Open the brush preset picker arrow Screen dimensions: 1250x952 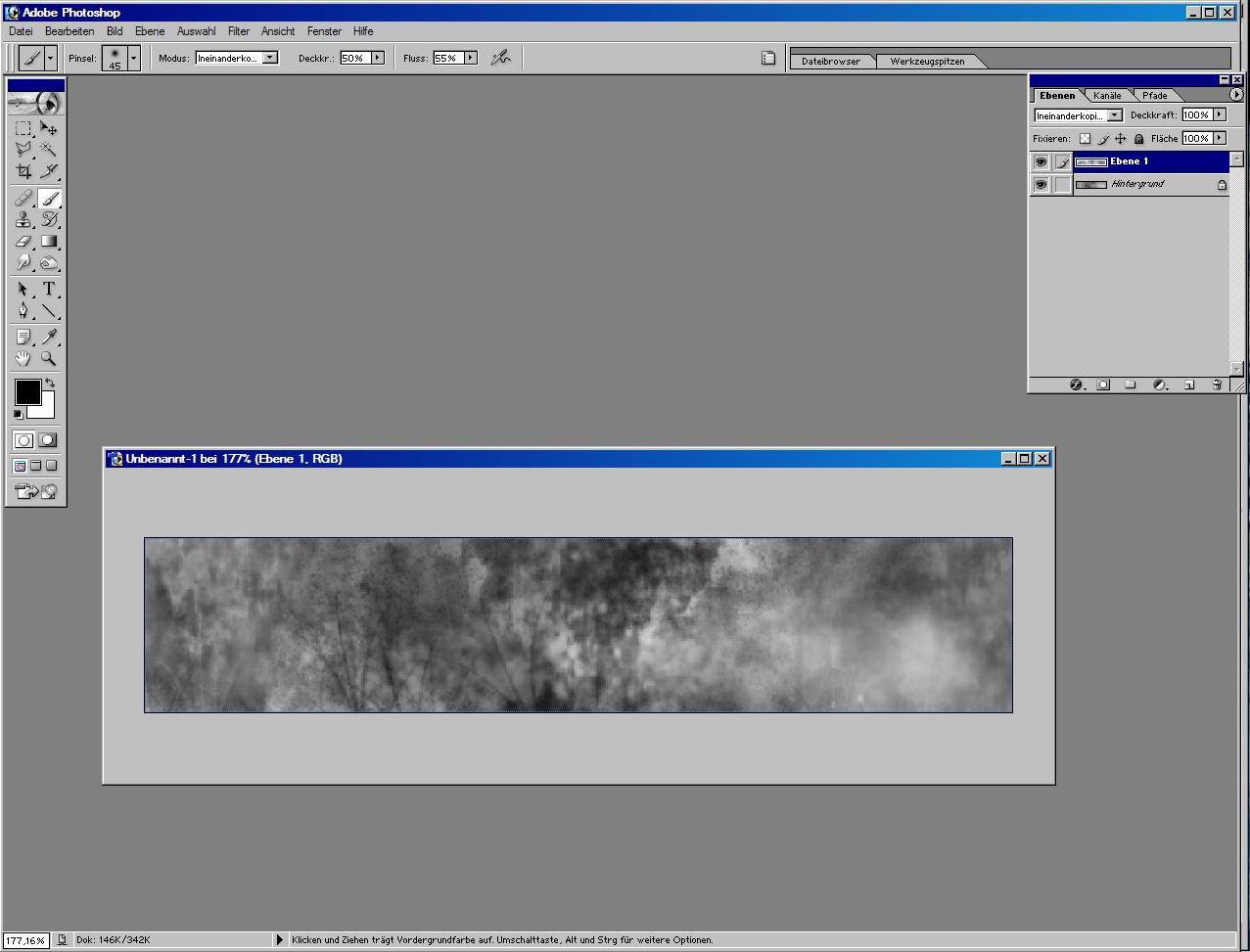point(134,58)
